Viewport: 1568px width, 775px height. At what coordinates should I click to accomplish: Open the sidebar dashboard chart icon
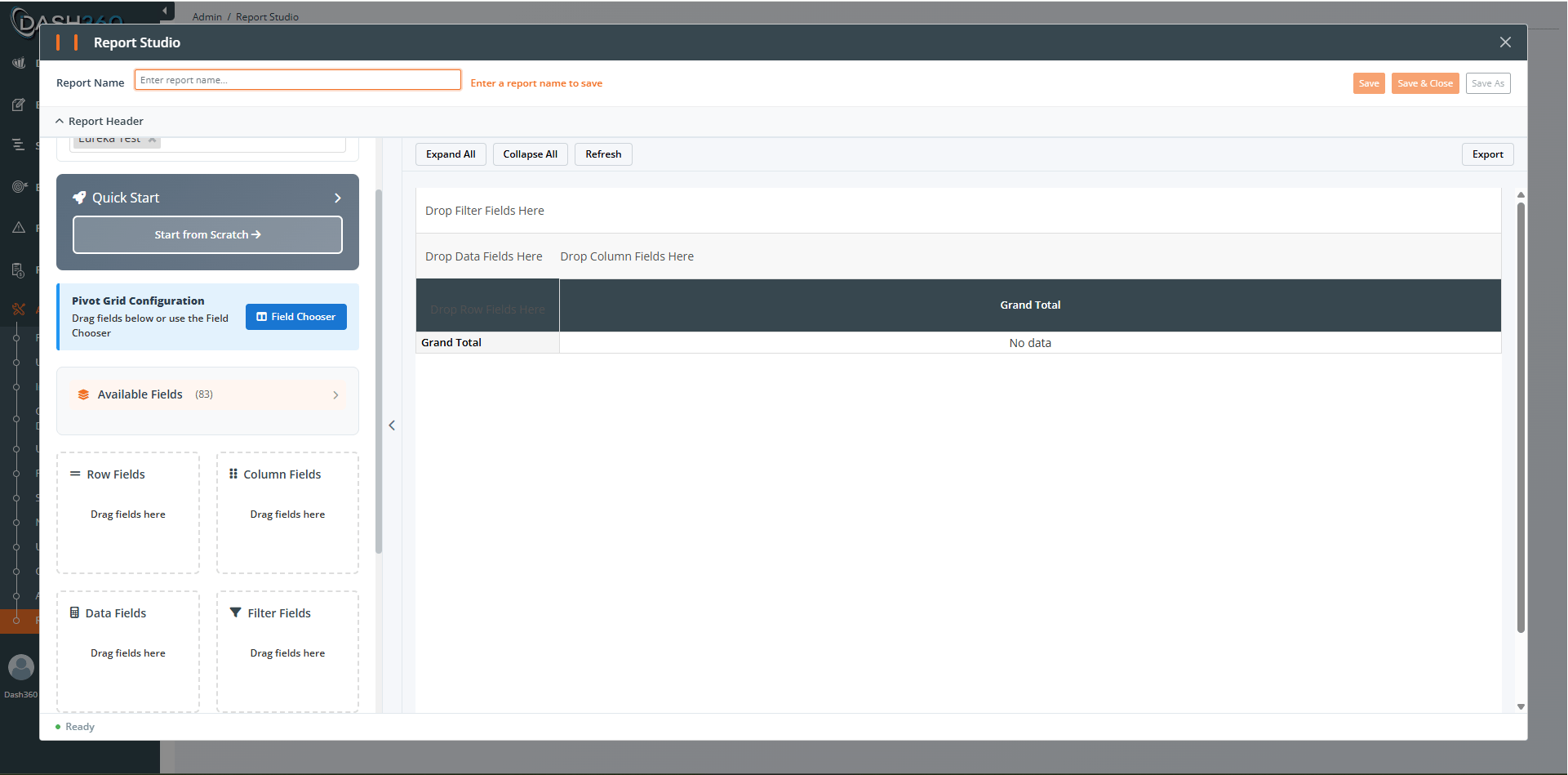(x=19, y=63)
